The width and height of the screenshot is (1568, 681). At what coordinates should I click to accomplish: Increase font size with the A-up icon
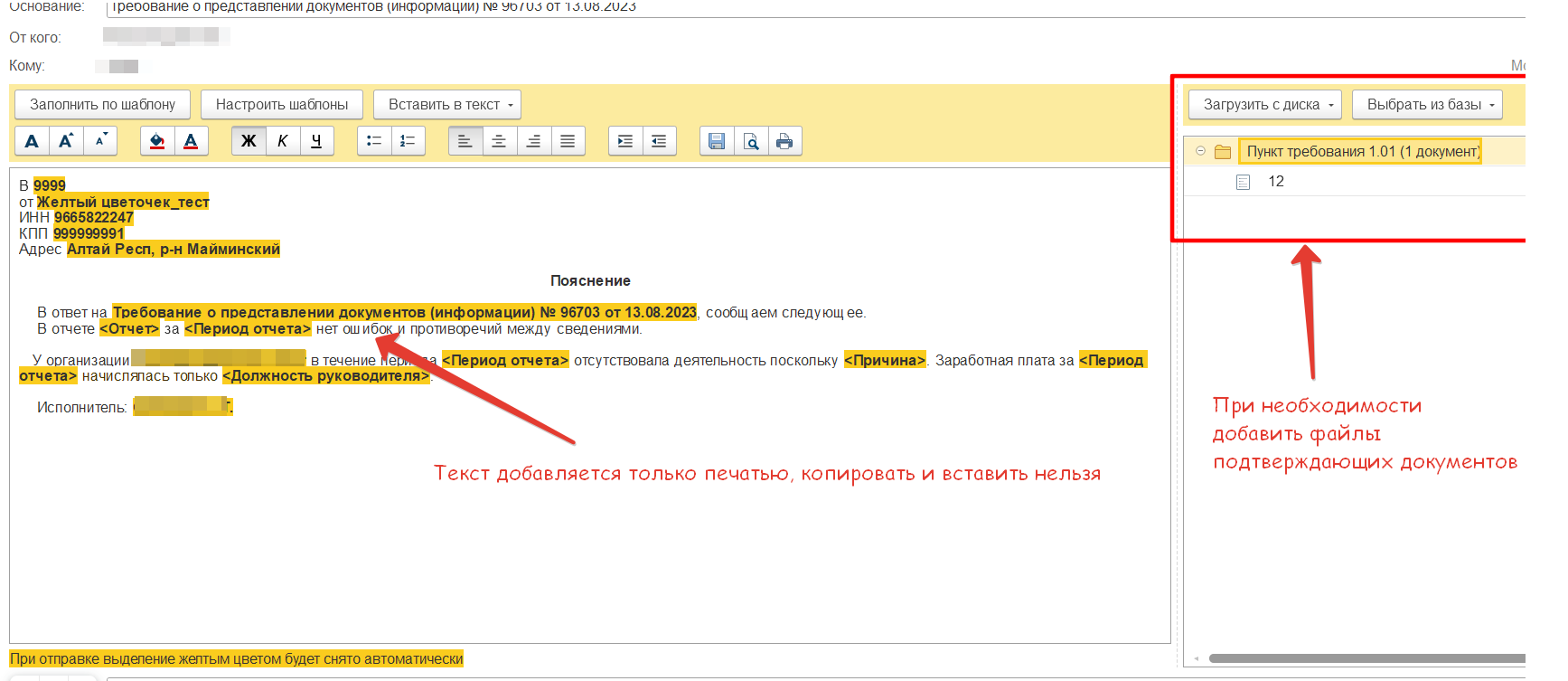66,141
